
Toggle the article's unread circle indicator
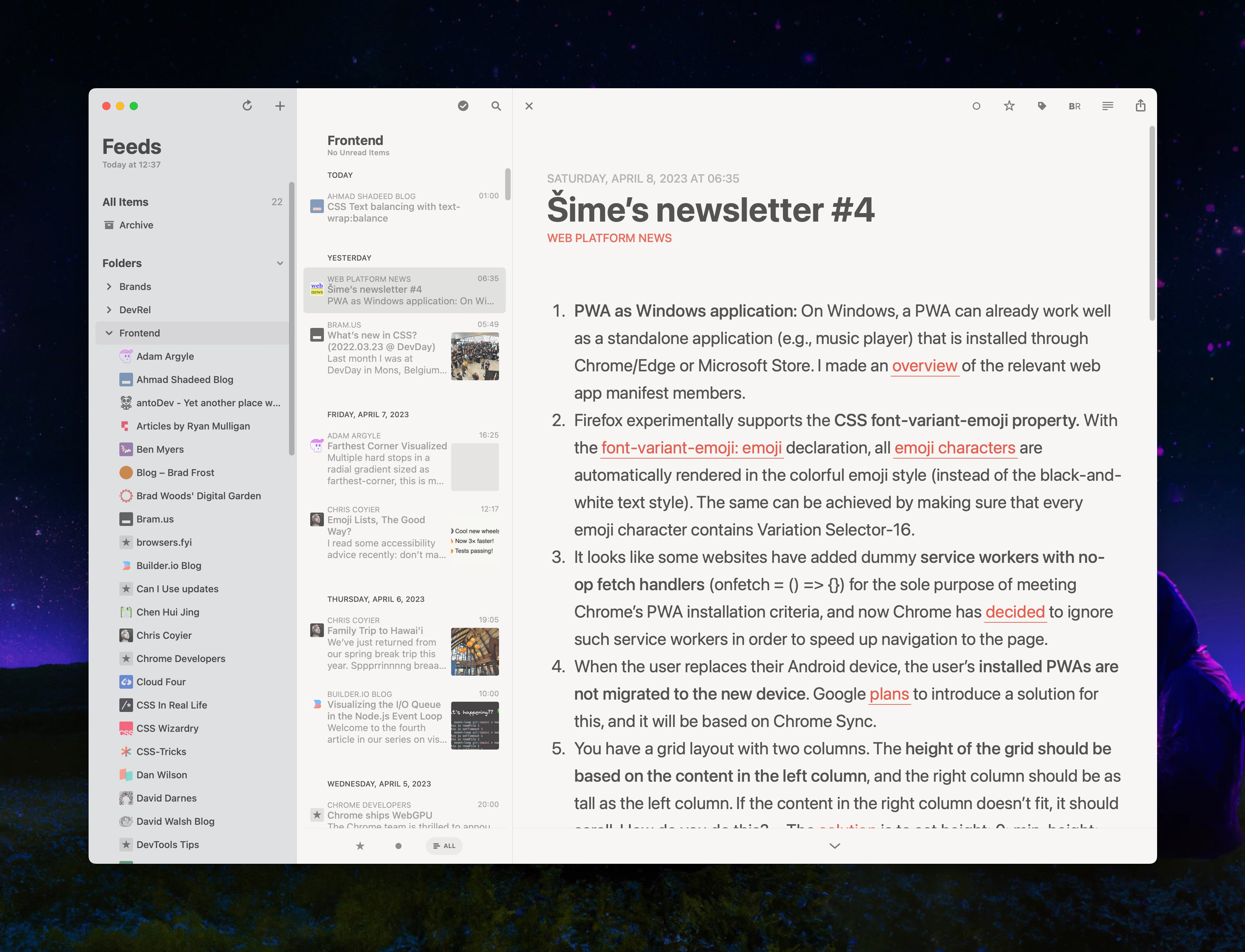[976, 106]
